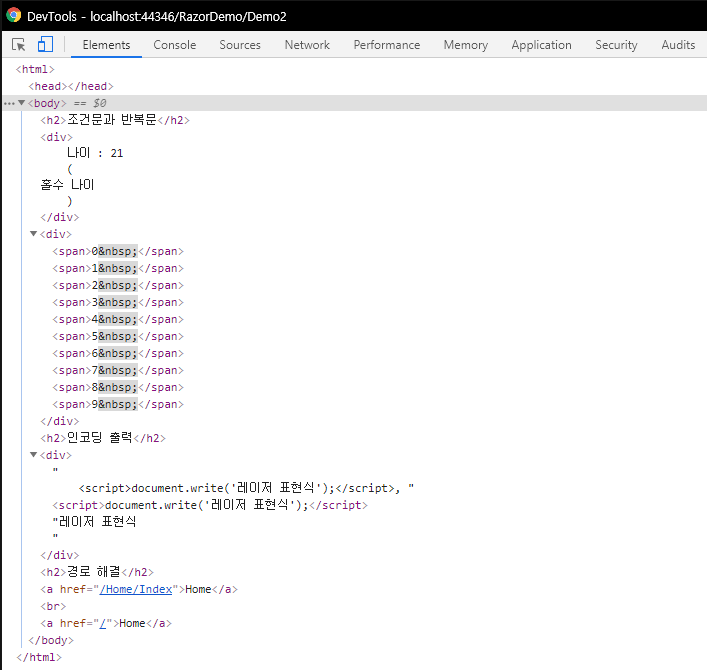Select the span 7&nbsp; node

118,370
